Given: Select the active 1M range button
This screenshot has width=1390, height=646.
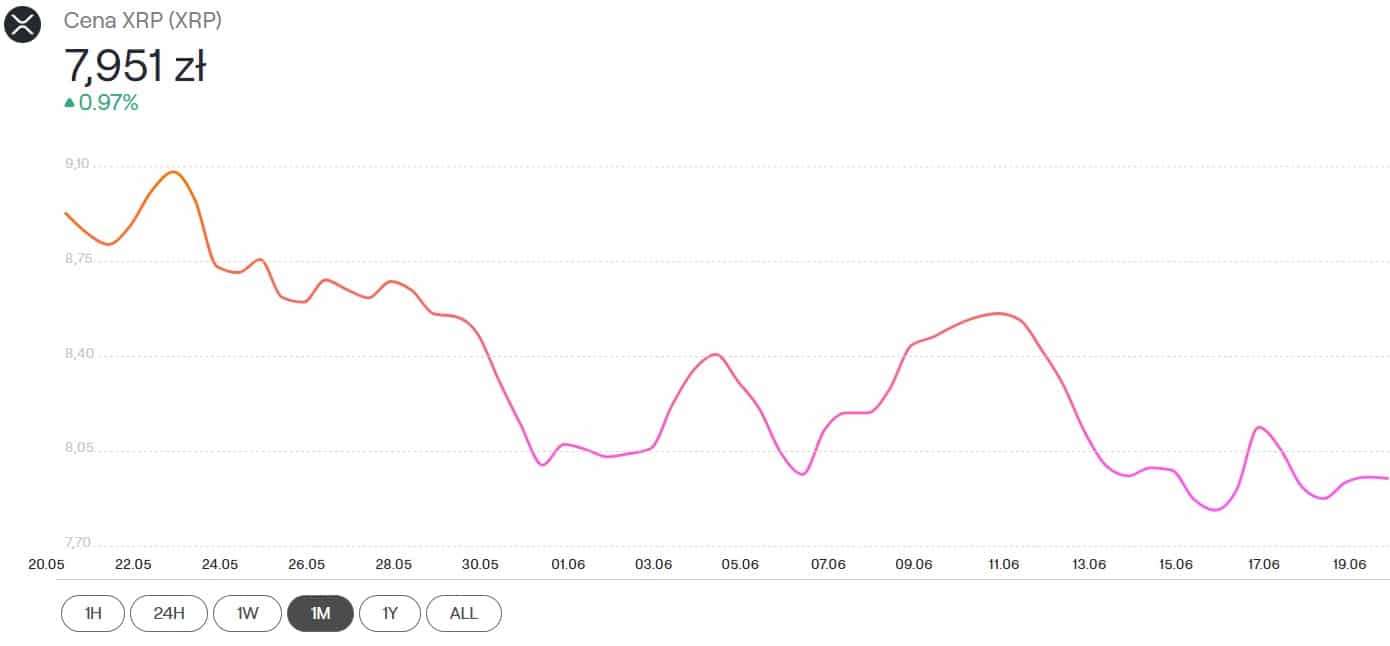Looking at the screenshot, I should coord(320,613).
